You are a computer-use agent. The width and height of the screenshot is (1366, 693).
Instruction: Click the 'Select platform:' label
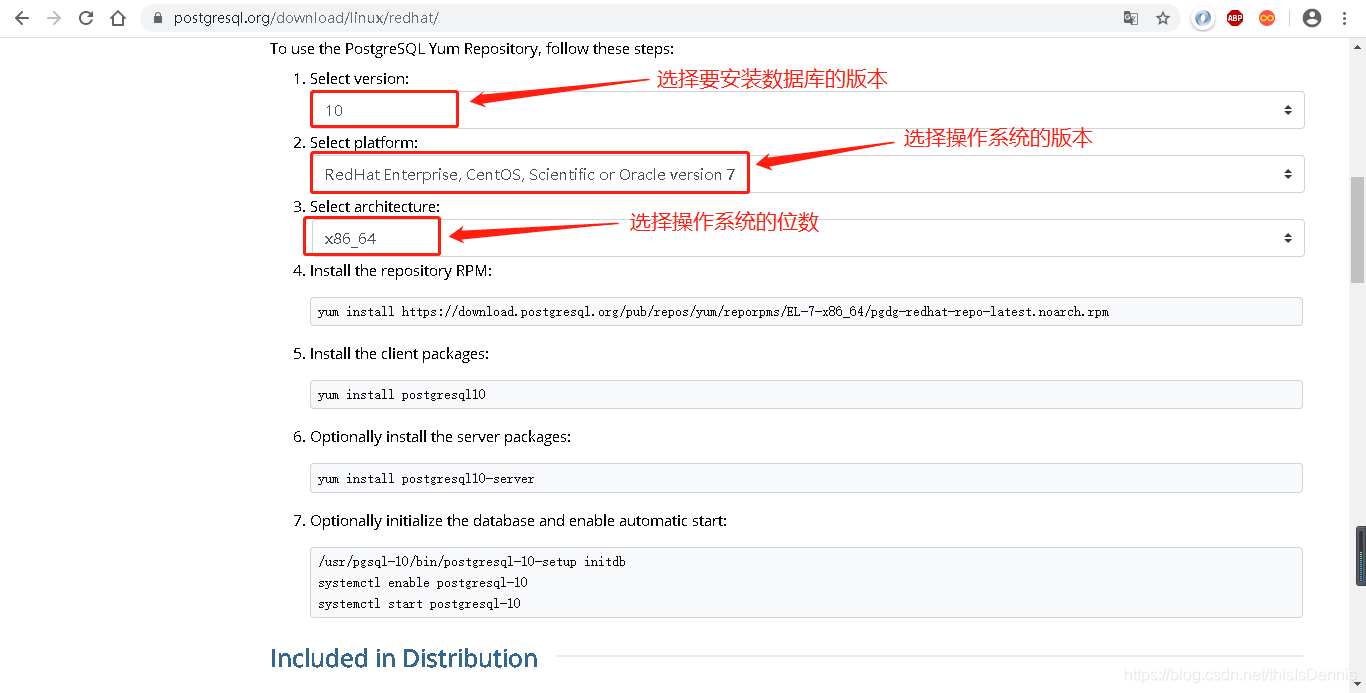[x=364, y=143]
